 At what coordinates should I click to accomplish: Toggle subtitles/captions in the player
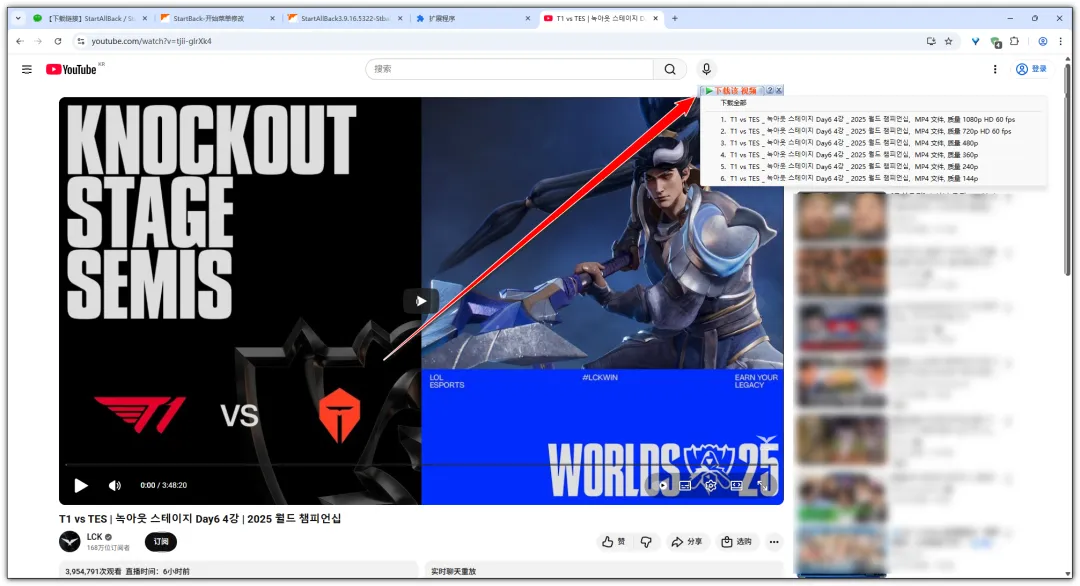point(685,485)
